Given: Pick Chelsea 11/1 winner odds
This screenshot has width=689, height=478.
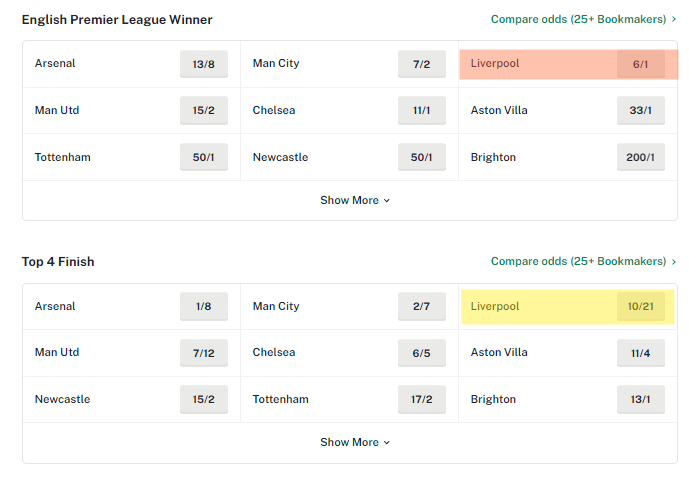Looking at the screenshot, I should click(422, 110).
